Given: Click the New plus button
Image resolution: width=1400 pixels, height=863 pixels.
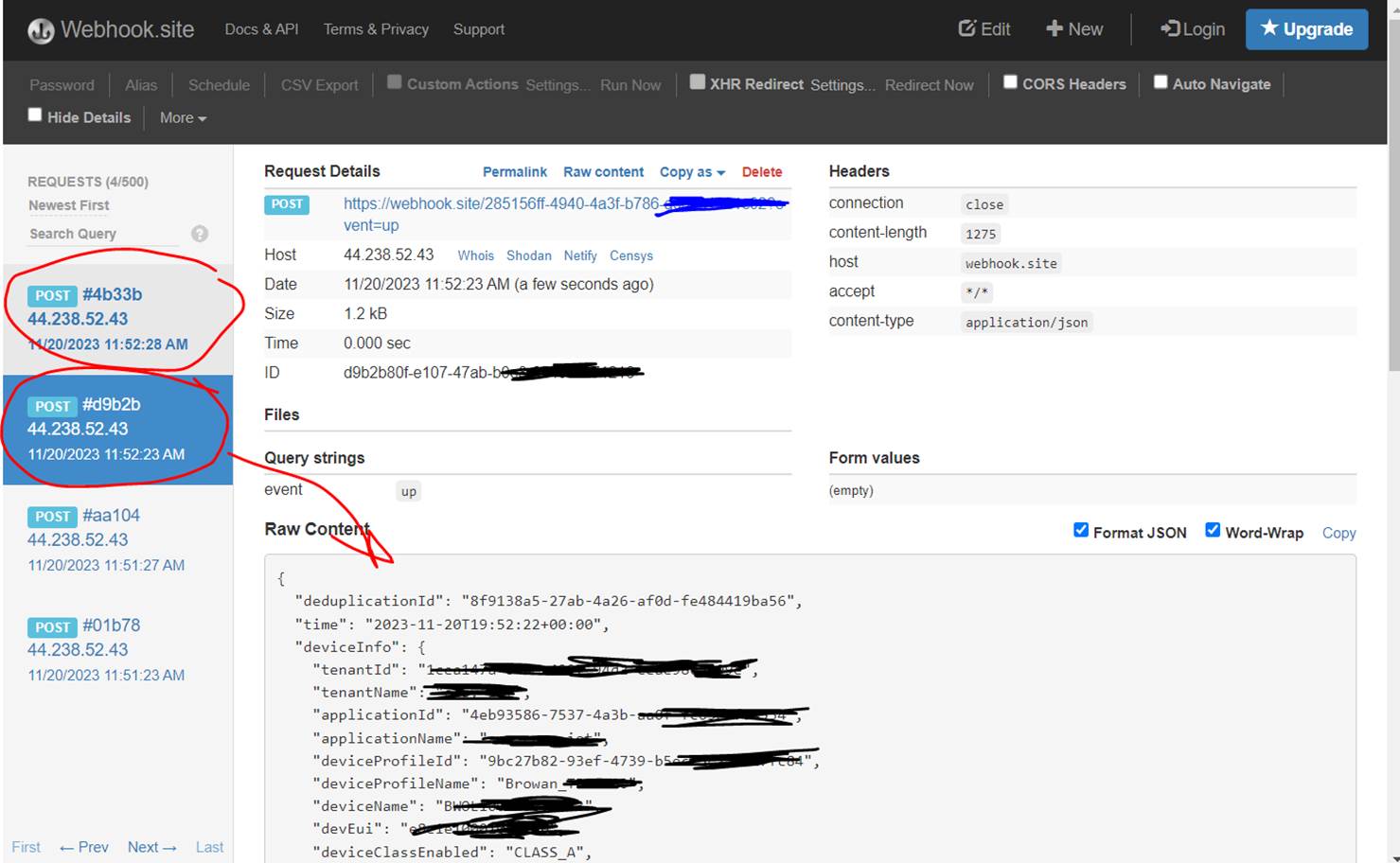Looking at the screenshot, I should pyautogui.click(x=1074, y=29).
